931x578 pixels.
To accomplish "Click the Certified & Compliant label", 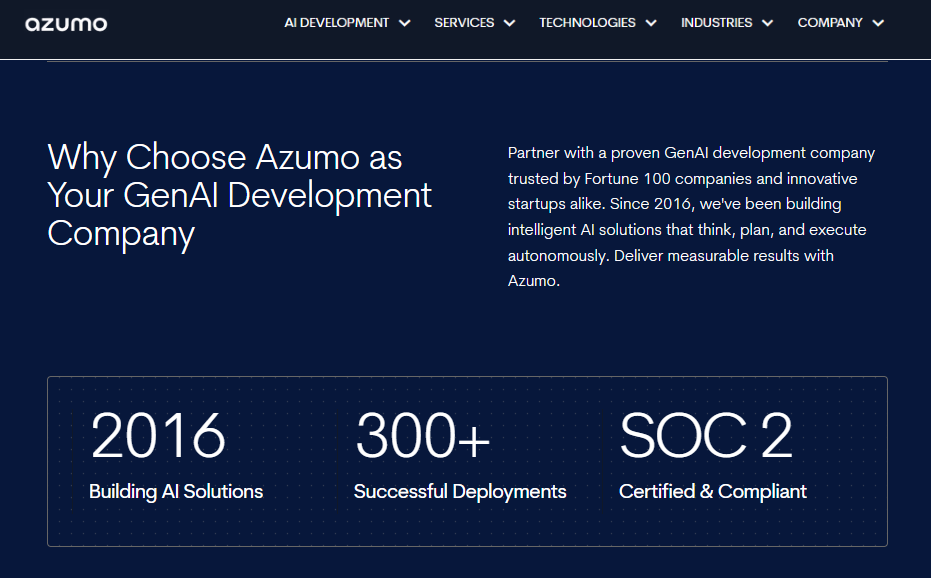I will [x=712, y=491].
